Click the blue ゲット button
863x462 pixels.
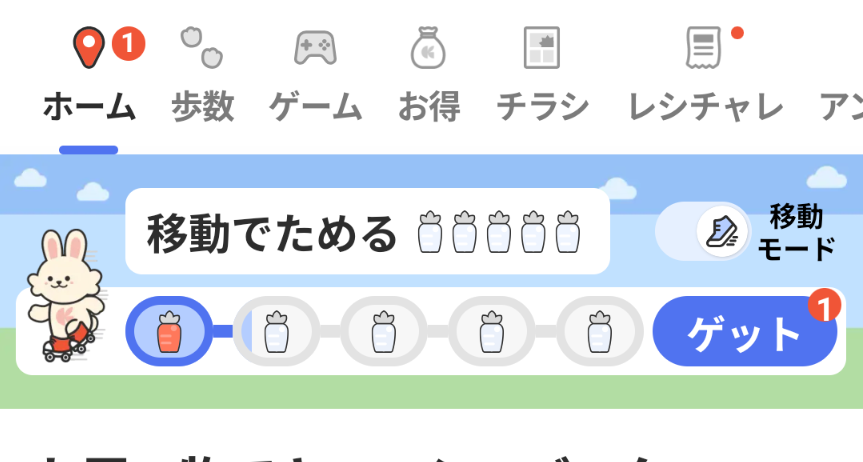pyautogui.click(x=745, y=331)
